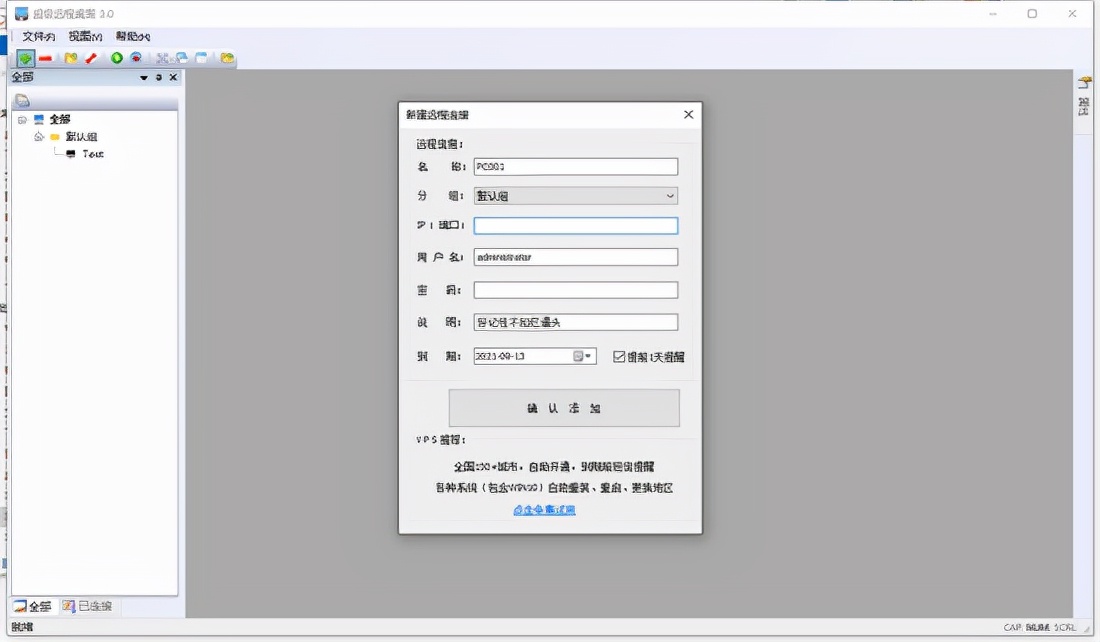Viewport: 1100px width, 642px height.
Task: Click the green add-connection toolbar icon
Action: tap(25, 58)
